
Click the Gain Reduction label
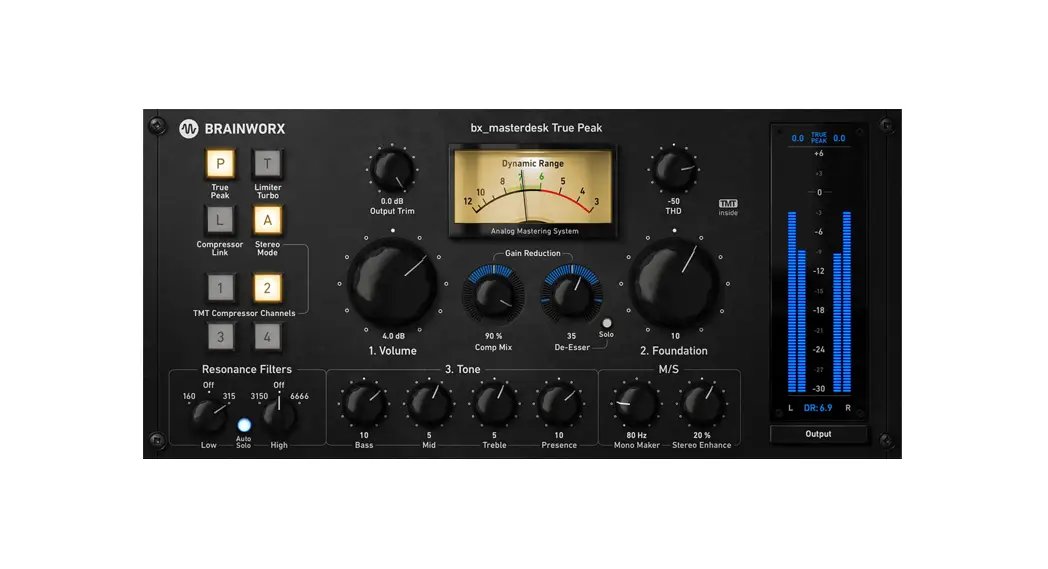(x=533, y=253)
